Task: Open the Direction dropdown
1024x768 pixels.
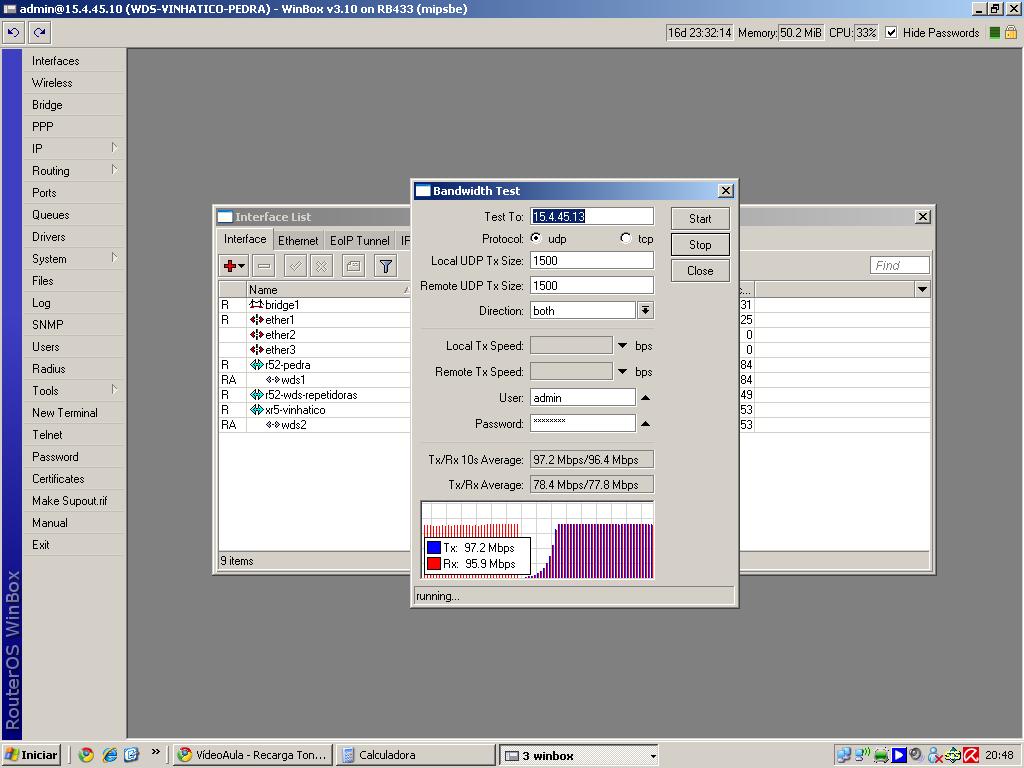Action: click(x=645, y=311)
